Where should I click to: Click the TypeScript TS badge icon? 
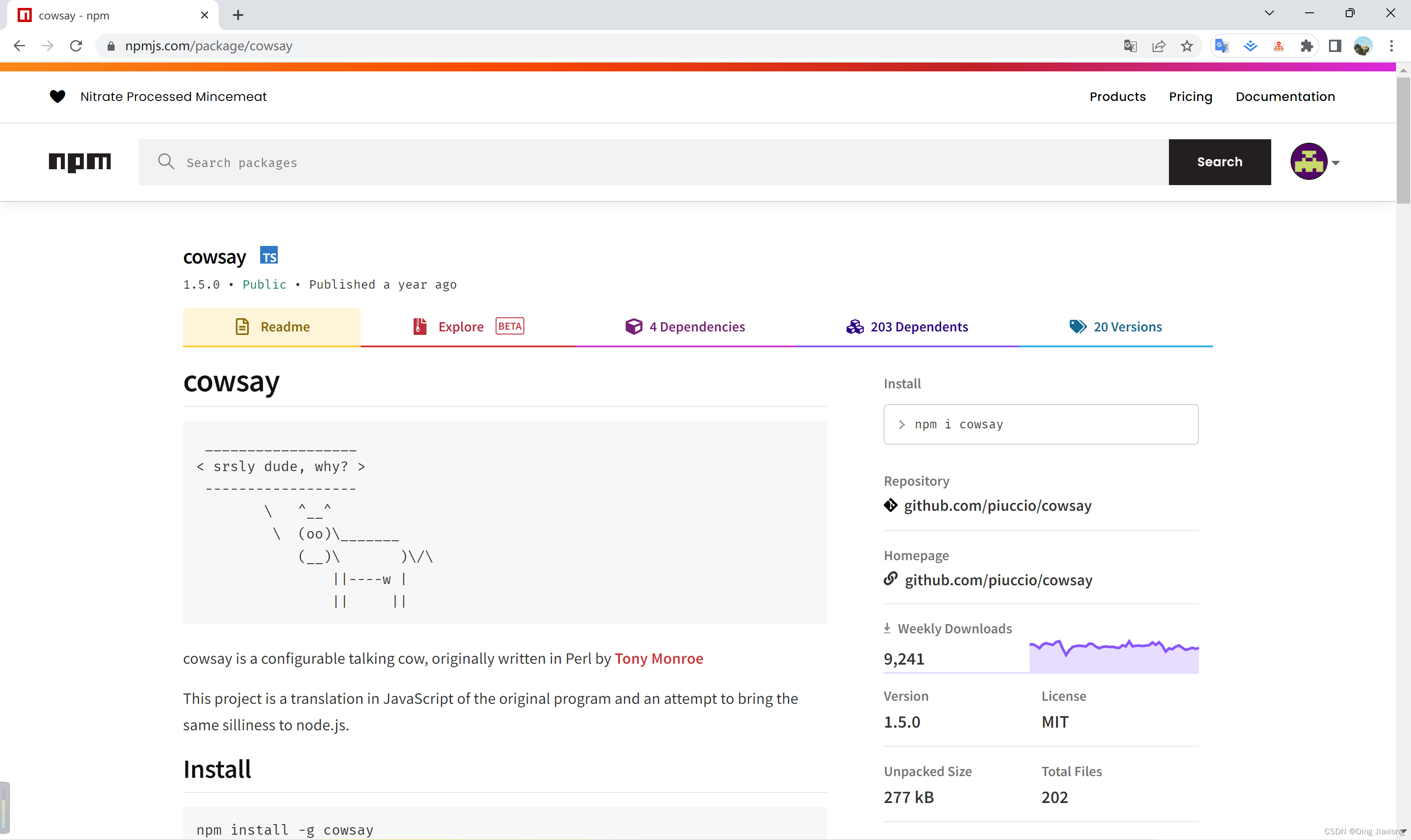pyautogui.click(x=269, y=255)
